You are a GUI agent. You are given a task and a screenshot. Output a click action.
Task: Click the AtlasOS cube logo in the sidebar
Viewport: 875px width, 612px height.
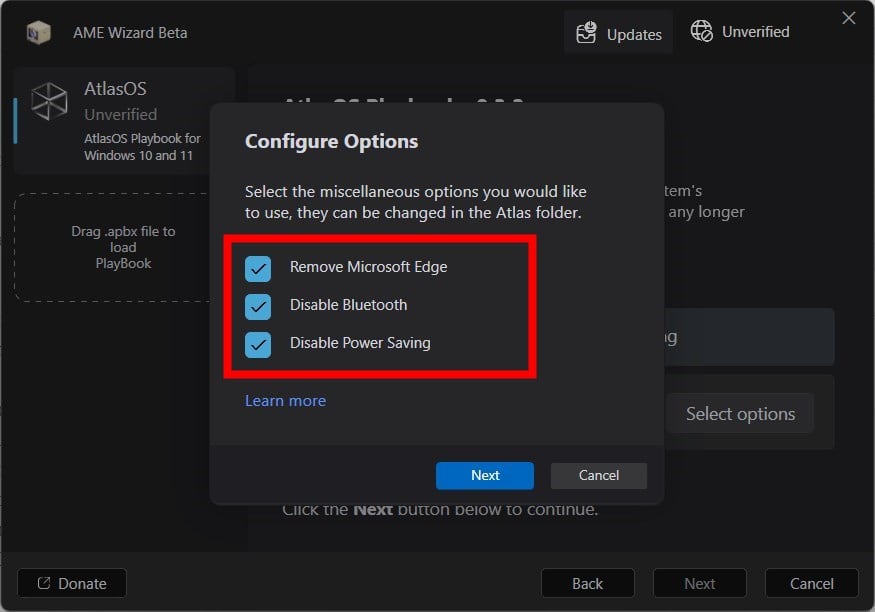[x=50, y=100]
